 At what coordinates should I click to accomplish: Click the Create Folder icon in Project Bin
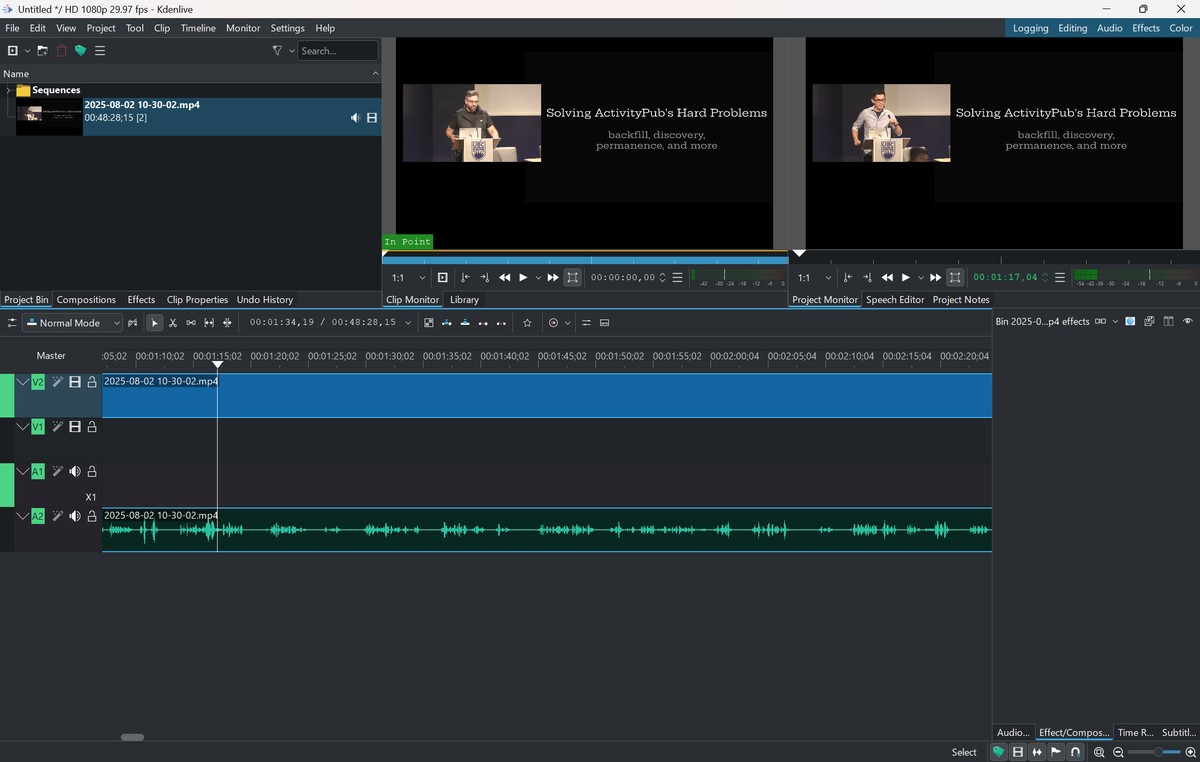coord(42,51)
